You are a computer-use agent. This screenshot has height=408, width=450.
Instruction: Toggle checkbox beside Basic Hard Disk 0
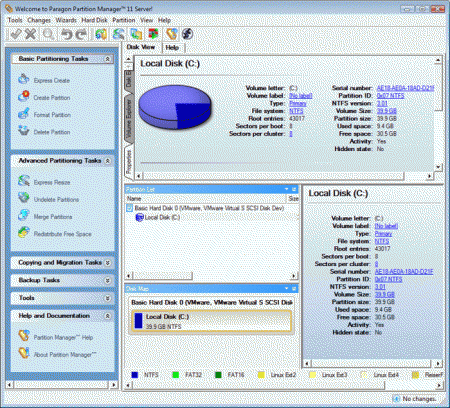tap(130, 208)
